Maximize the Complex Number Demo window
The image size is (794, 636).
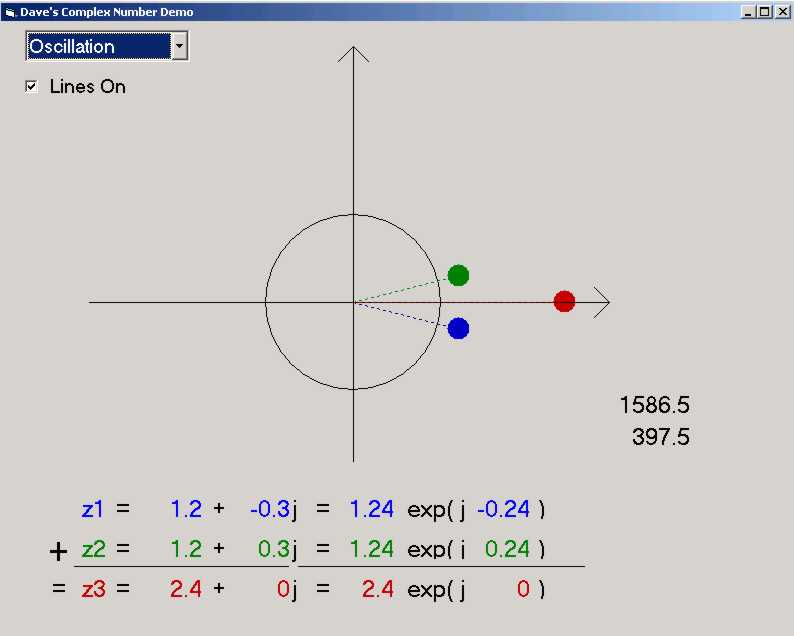point(765,11)
